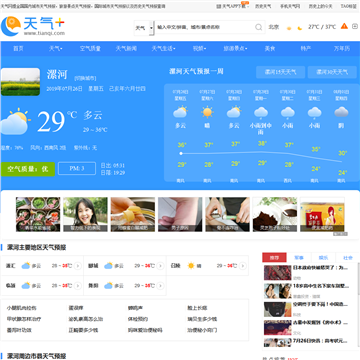Viewport: 360px width, 360px height.
Task: Click the 漯河15天天气 button
Action: pos(280,72)
